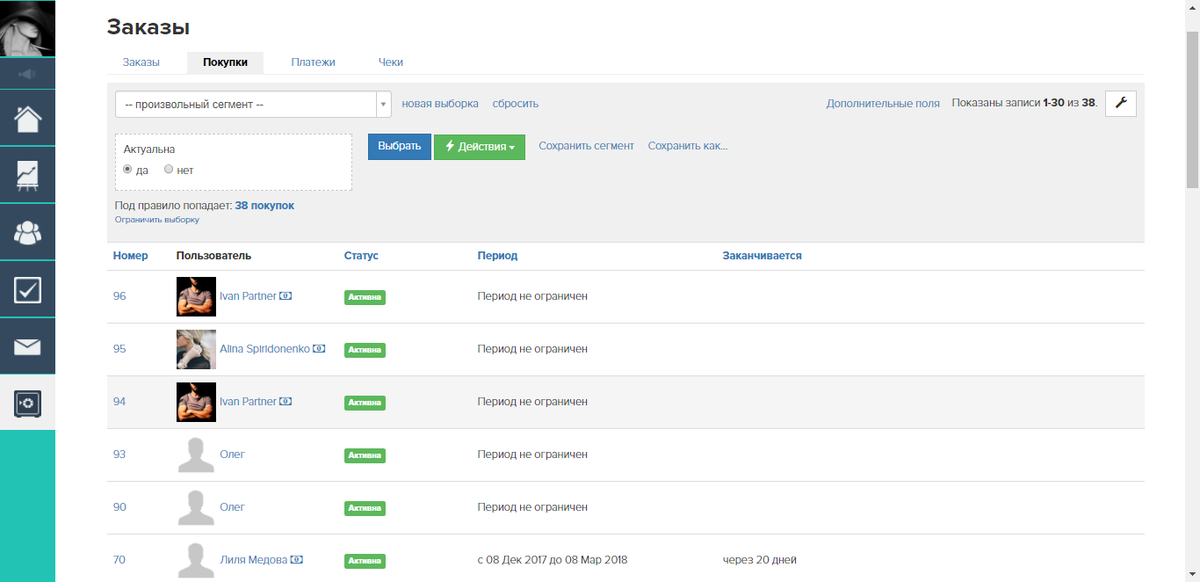Open the home sidebar icon
Image resolution: width=1200 pixels, height=582 pixels.
27,118
